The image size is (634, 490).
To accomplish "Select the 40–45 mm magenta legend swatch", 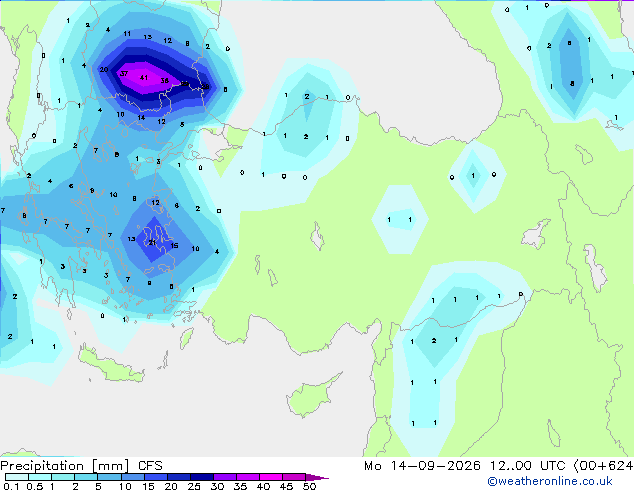I will [271, 477].
